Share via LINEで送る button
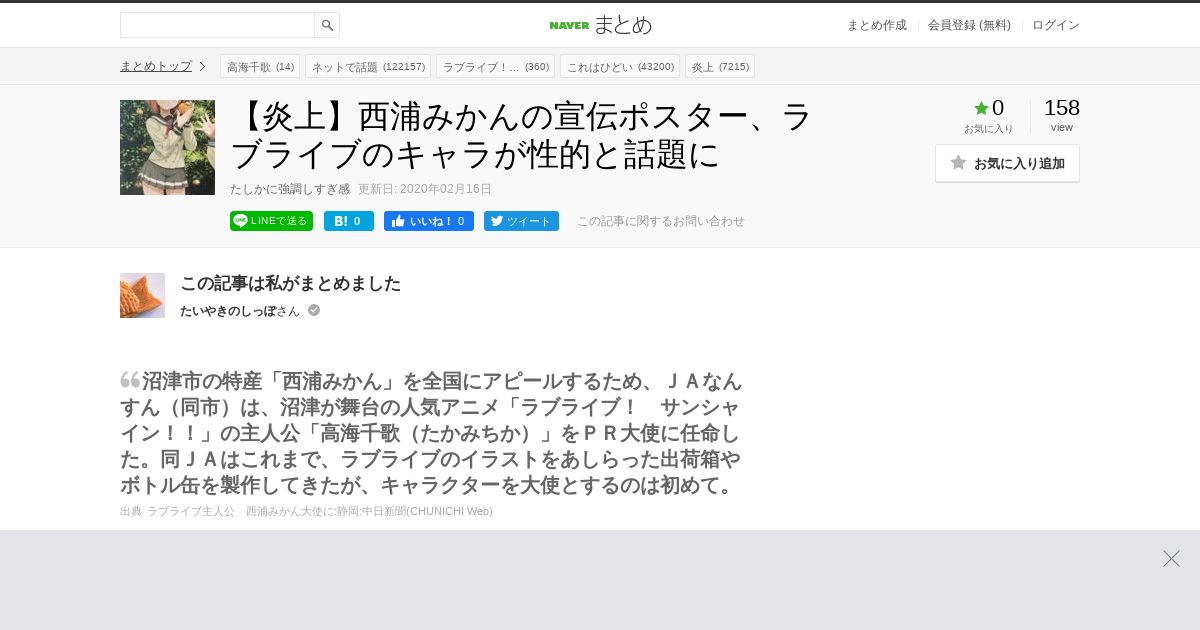1200x630 pixels. 271,221
